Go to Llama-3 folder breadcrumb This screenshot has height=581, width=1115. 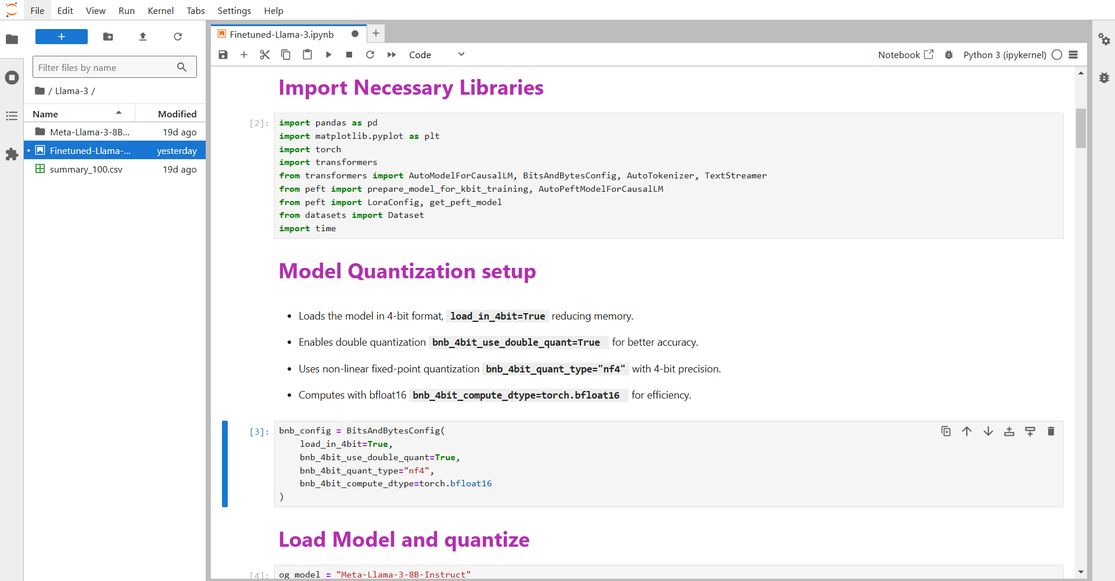pyautogui.click(x=72, y=91)
